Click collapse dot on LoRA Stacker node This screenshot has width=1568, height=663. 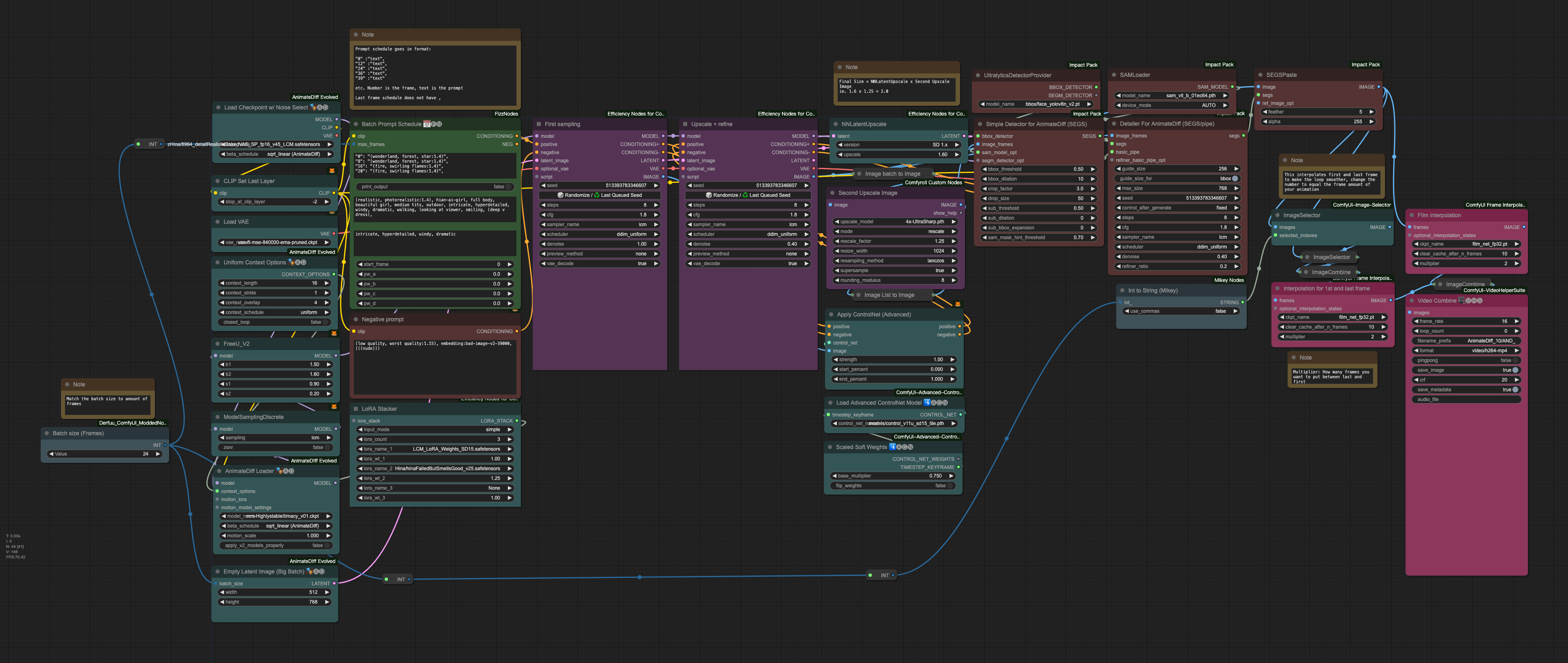pos(356,409)
